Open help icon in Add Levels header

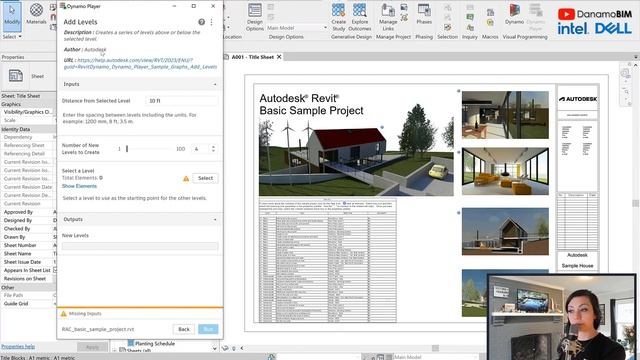click(202, 22)
